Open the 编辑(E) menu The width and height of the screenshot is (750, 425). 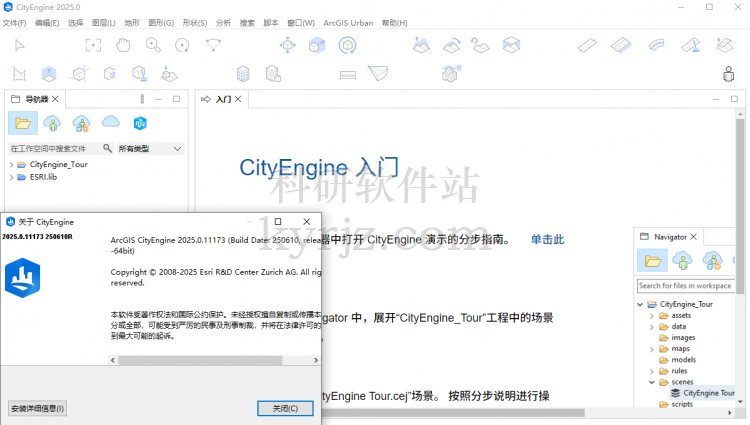(47, 23)
